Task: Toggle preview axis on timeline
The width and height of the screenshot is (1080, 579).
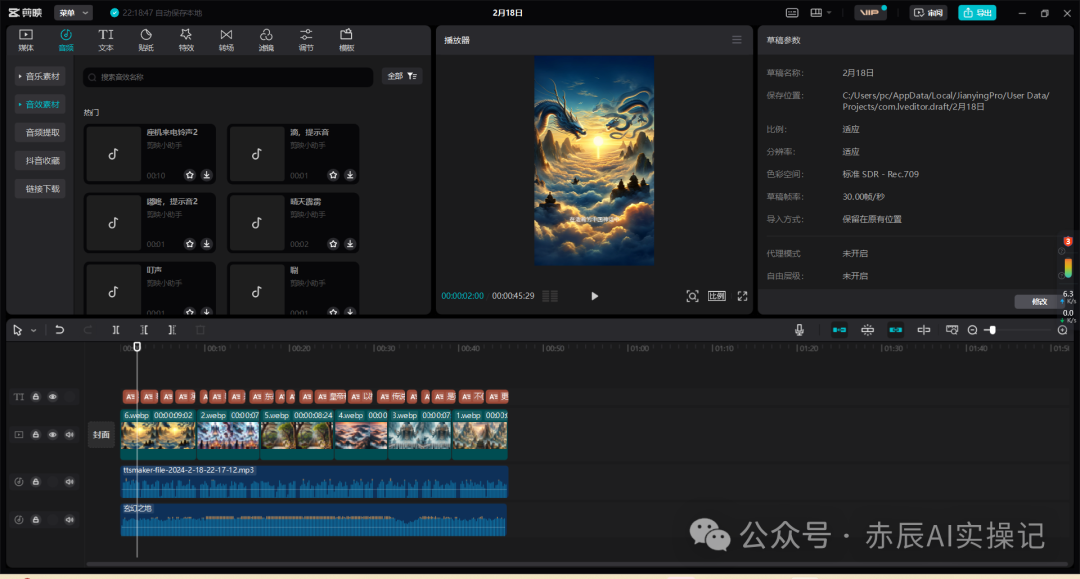Action: pyautogui.click(x=924, y=330)
